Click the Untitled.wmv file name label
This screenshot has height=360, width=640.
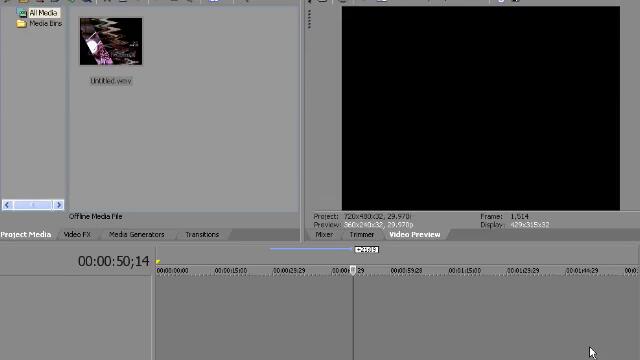[x=111, y=81]
